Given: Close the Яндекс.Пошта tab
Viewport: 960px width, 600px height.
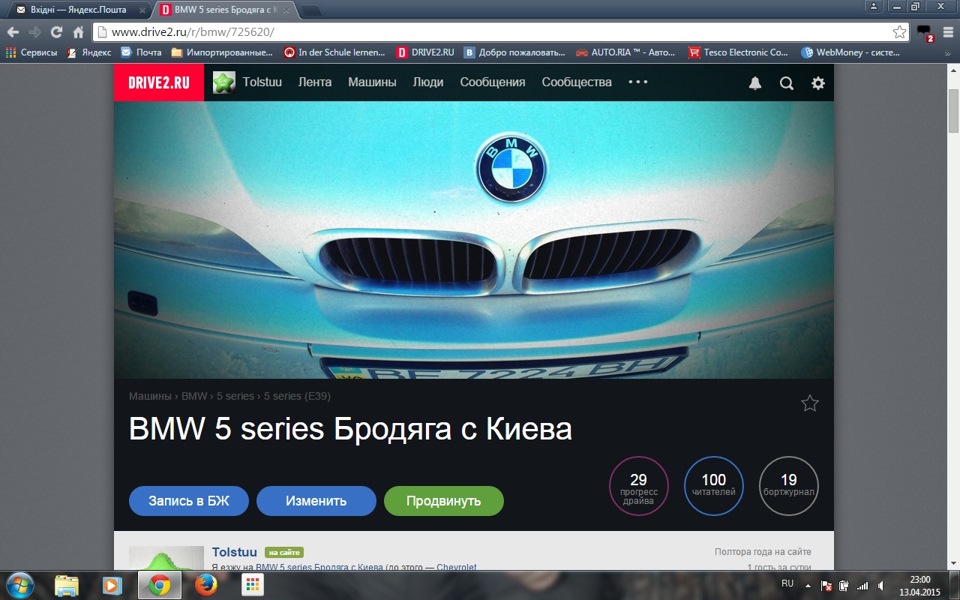Looking at the screenshot, I should (x=142, y=10).
